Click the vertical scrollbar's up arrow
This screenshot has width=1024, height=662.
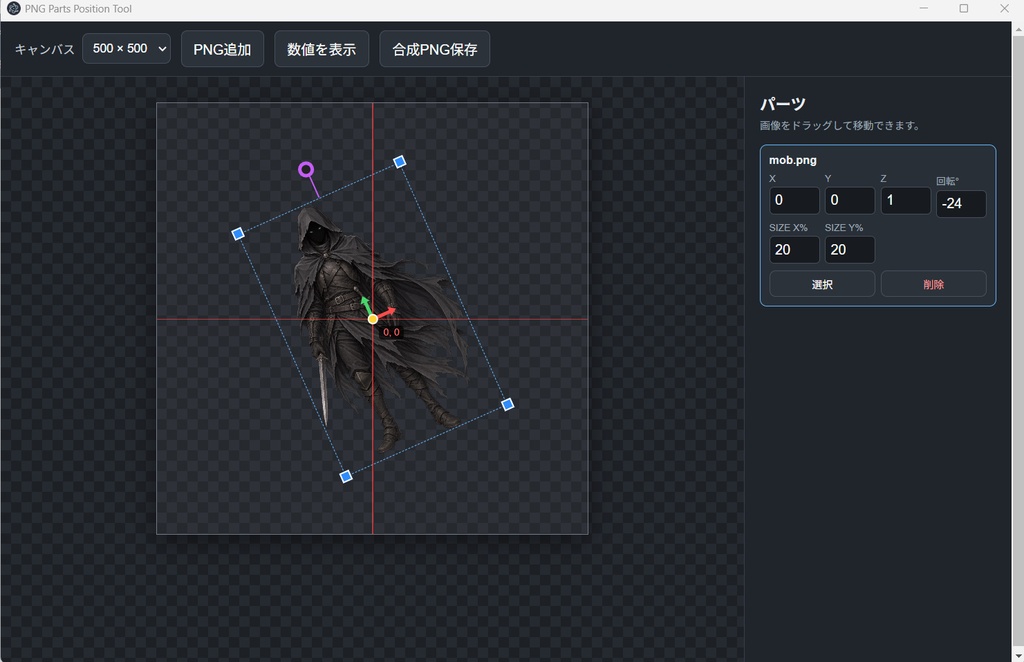pos(1018,29)
